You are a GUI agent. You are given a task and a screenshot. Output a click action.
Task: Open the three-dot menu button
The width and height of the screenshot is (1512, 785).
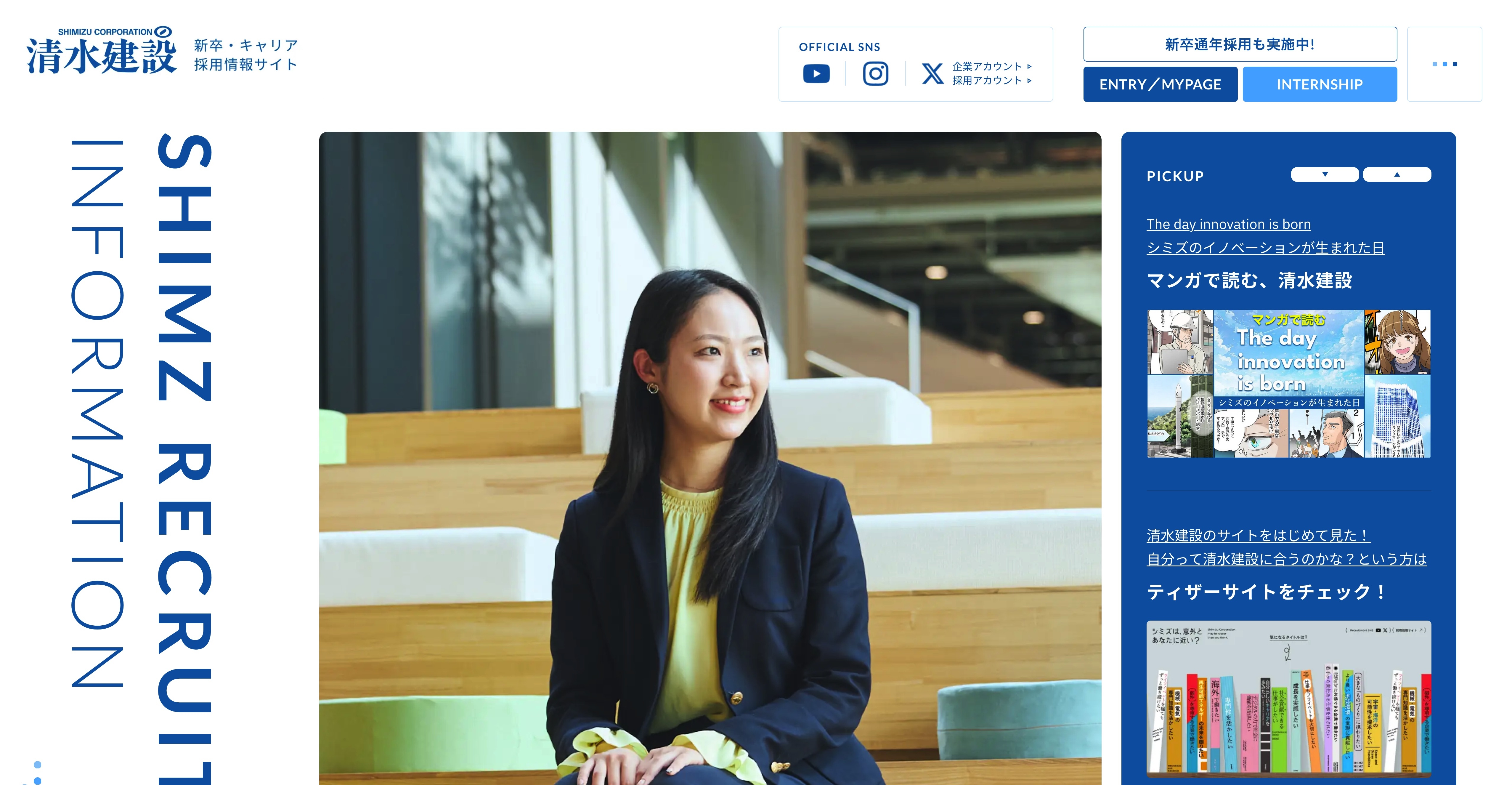click(1444, 64)
